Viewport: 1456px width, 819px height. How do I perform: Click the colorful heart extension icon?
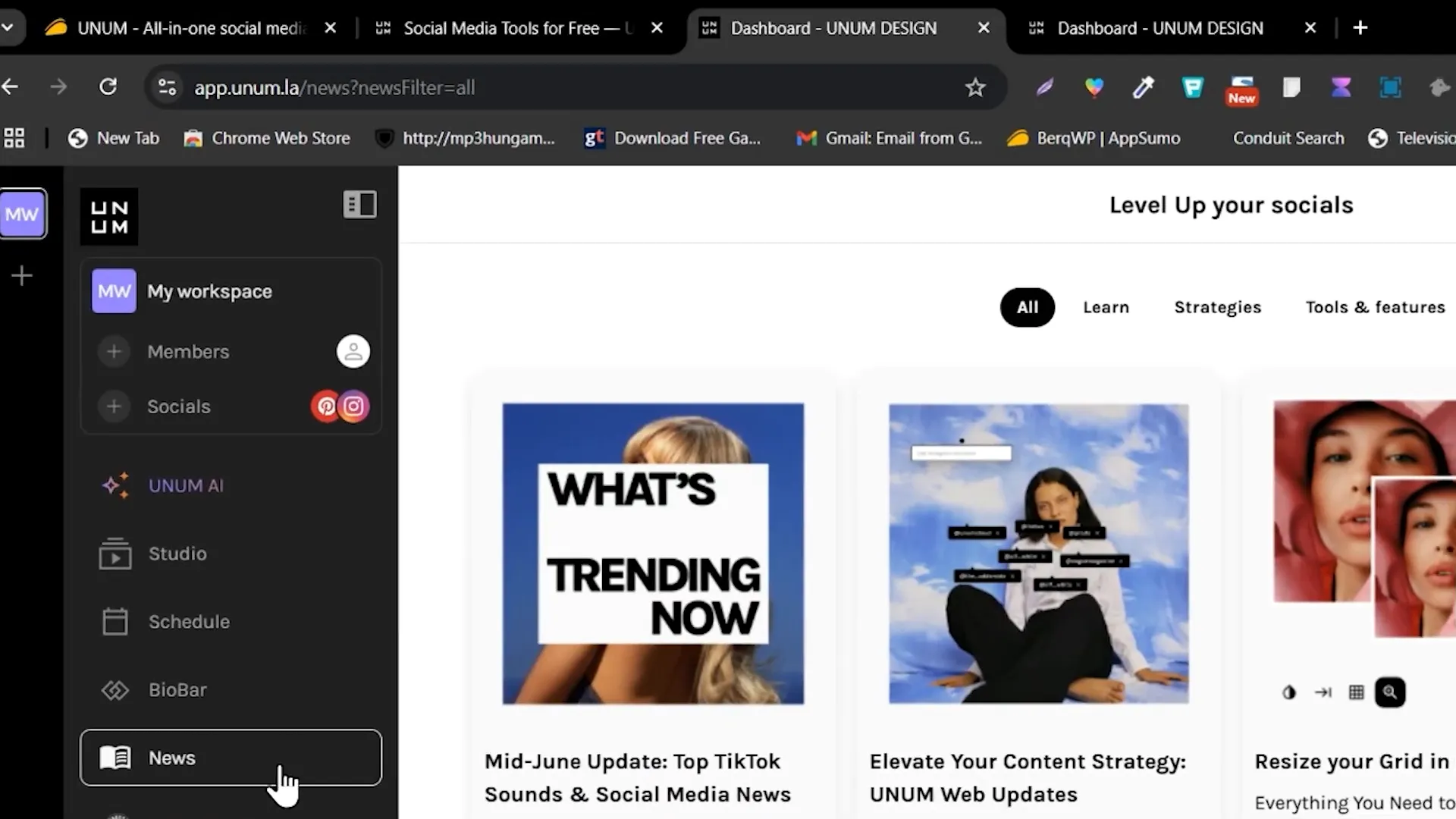pyautogui.click(x=1094, y=88)
